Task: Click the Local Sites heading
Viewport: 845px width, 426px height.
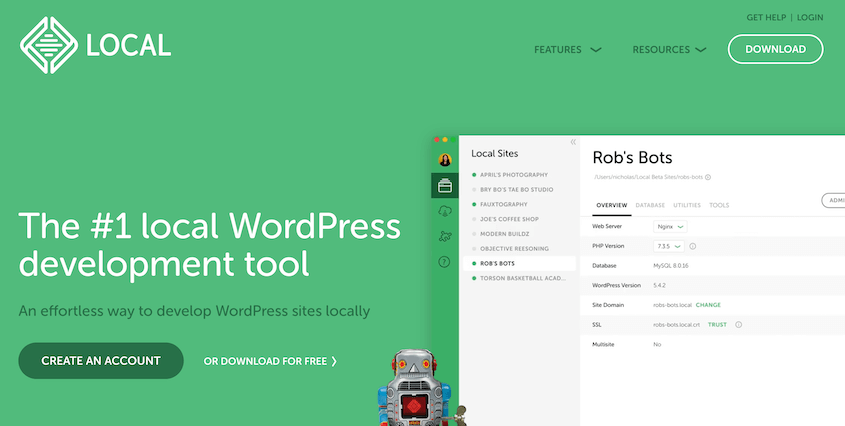Action: point(495,154)
